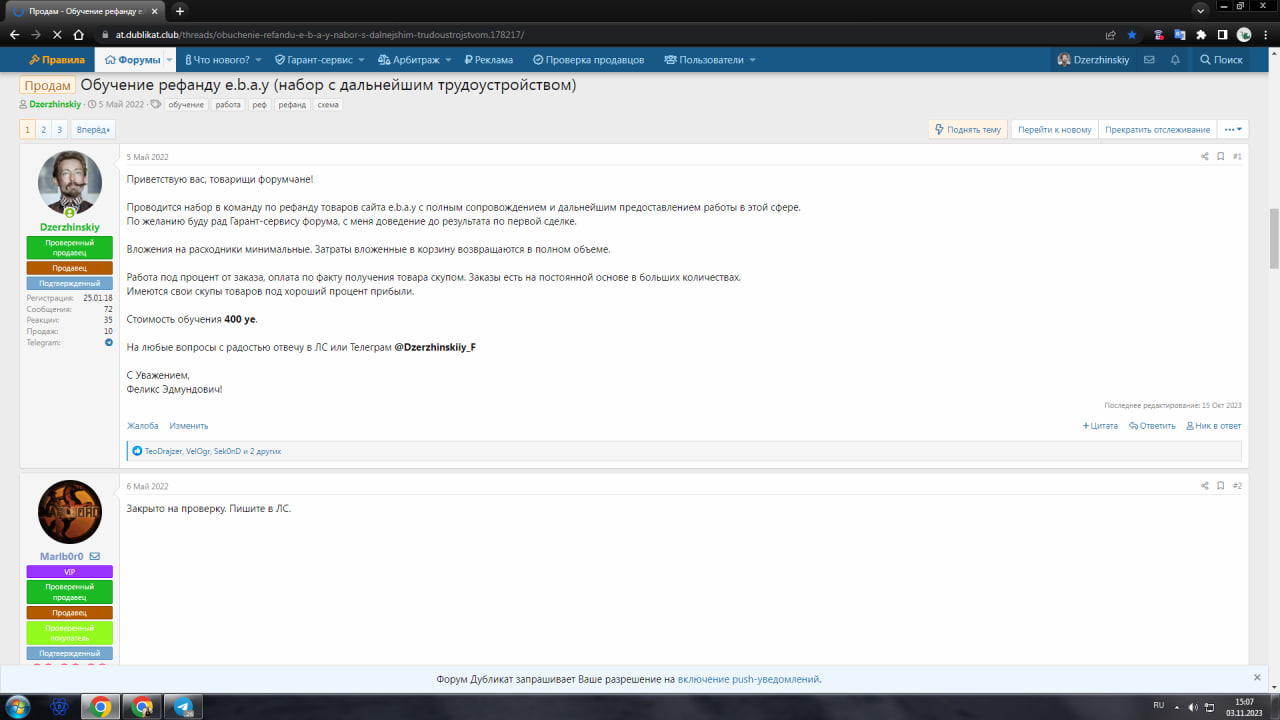Bookmark this page with the star icon
1280x720 pixels.
pos(1132,34)
